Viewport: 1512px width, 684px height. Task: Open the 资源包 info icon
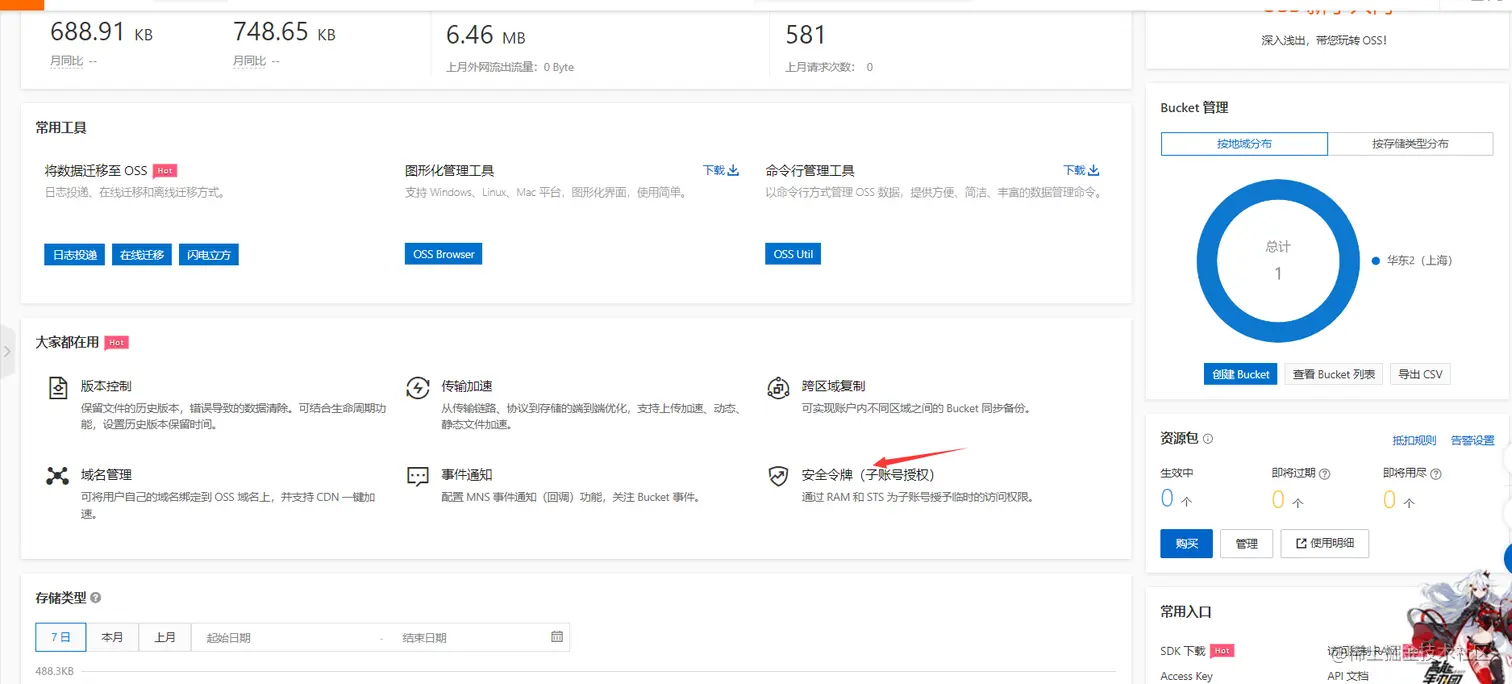pos(1208,438)
